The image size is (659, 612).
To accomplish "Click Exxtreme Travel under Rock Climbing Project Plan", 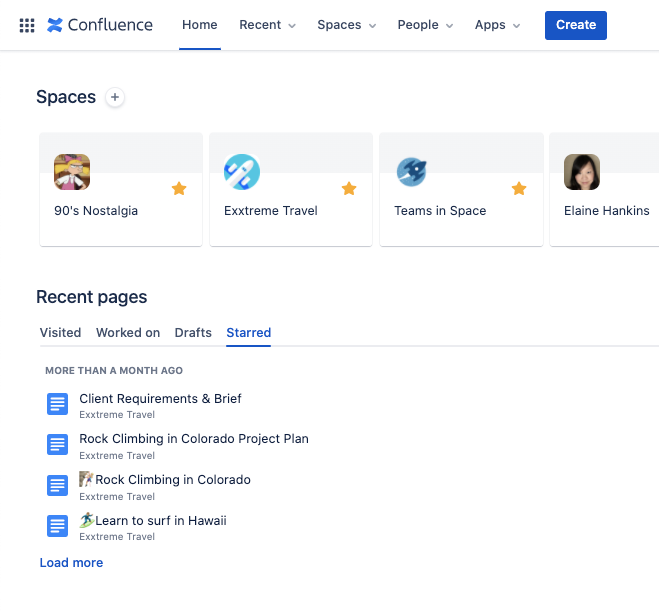I will 117,456.
